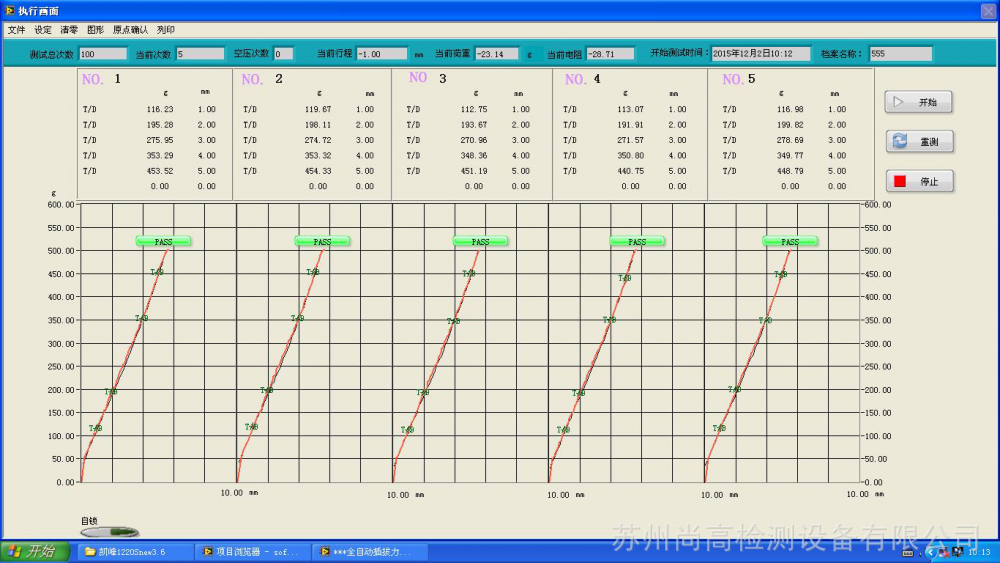Image resolution: width=1000 pixels, height=563 pixels.
Task: Open the 凯峰1220Snew3.6 folder in taskbar
Action: click(132, 551)
